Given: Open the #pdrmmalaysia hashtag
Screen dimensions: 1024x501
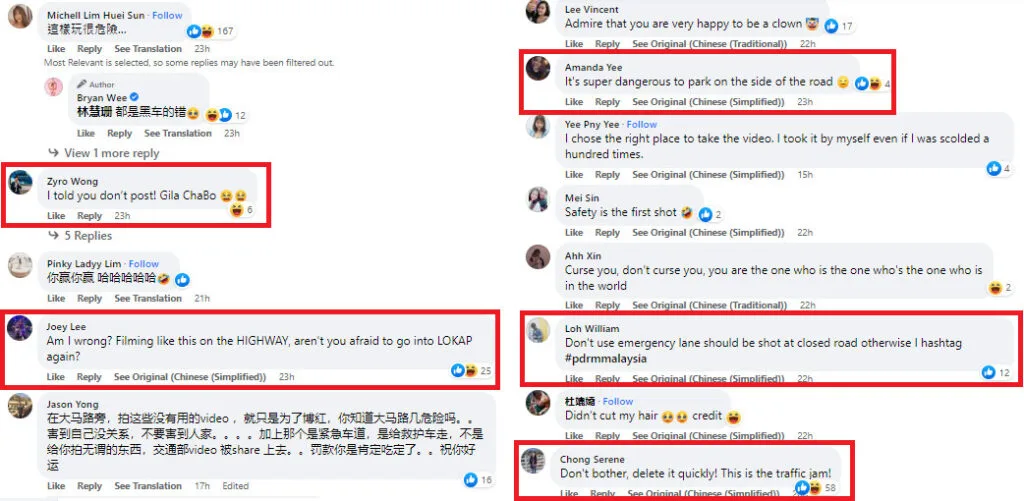Looking at the screenshot, I should pos(605,359).
